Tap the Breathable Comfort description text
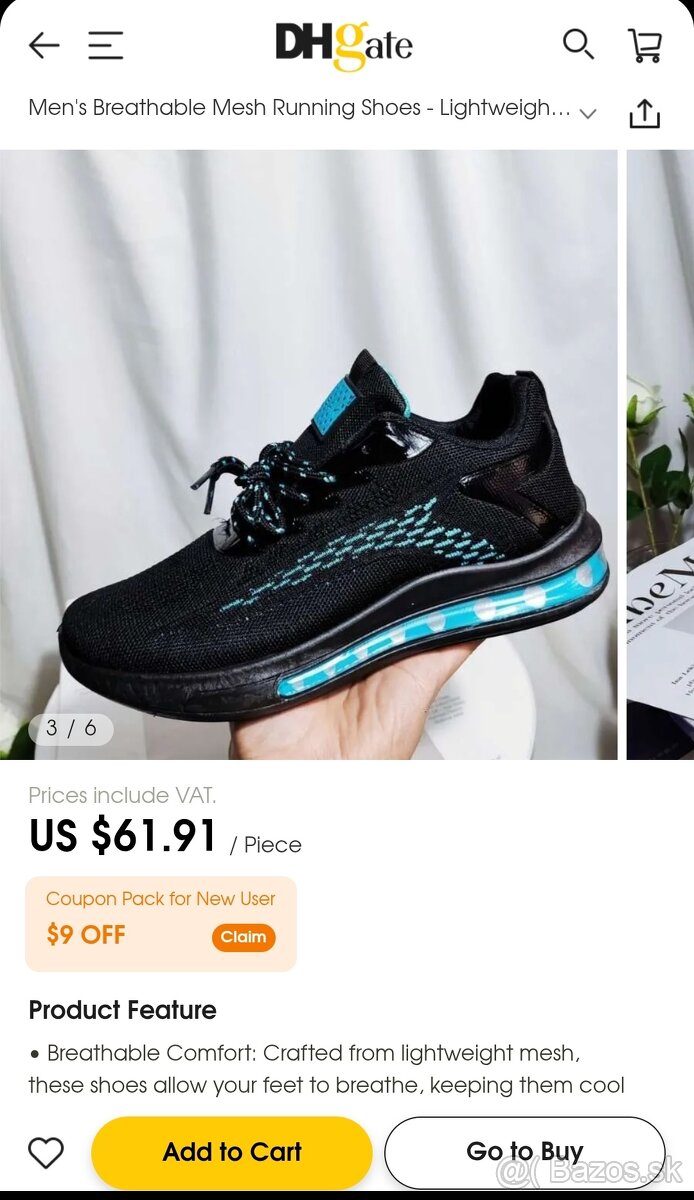Viewport: 694px width, 1200px height. point(326,1069)
